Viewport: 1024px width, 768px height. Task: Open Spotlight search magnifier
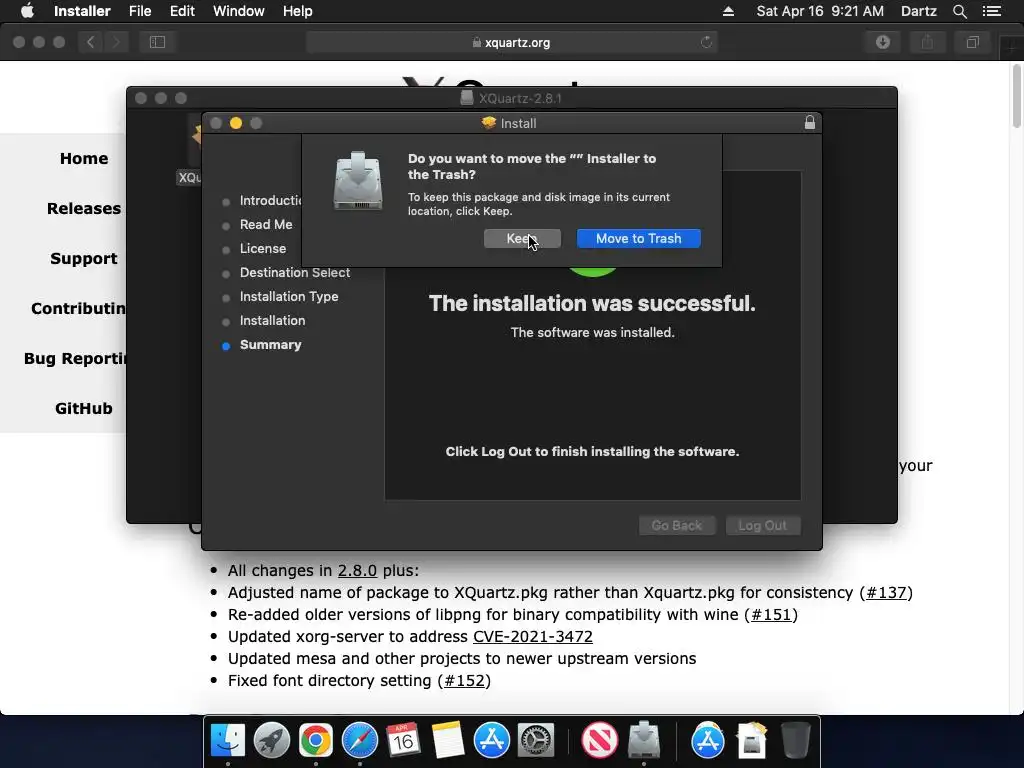pos(959,11)
